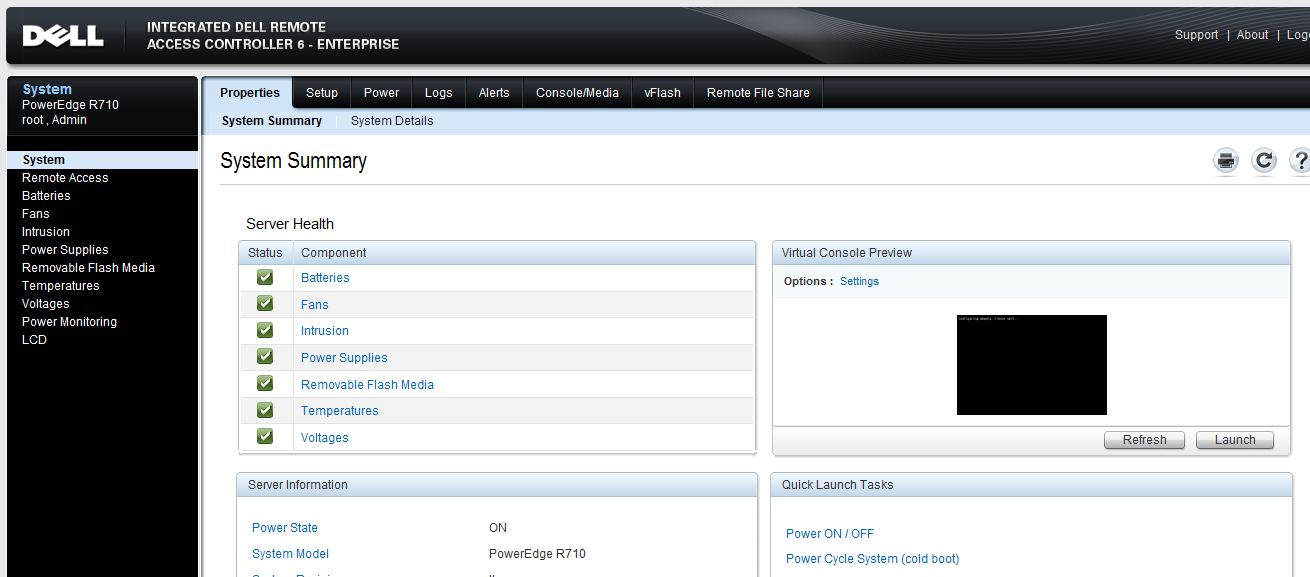This screenshot has height=577, width=1310.
Task: Click the printer icon to print System Summary
Action: pos(1225,160)
